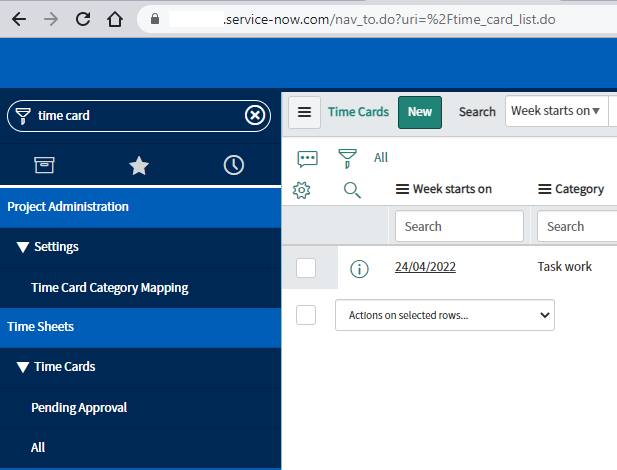Open the Category column menu icon
The image size is (617, 470).
tap(545, 189)
